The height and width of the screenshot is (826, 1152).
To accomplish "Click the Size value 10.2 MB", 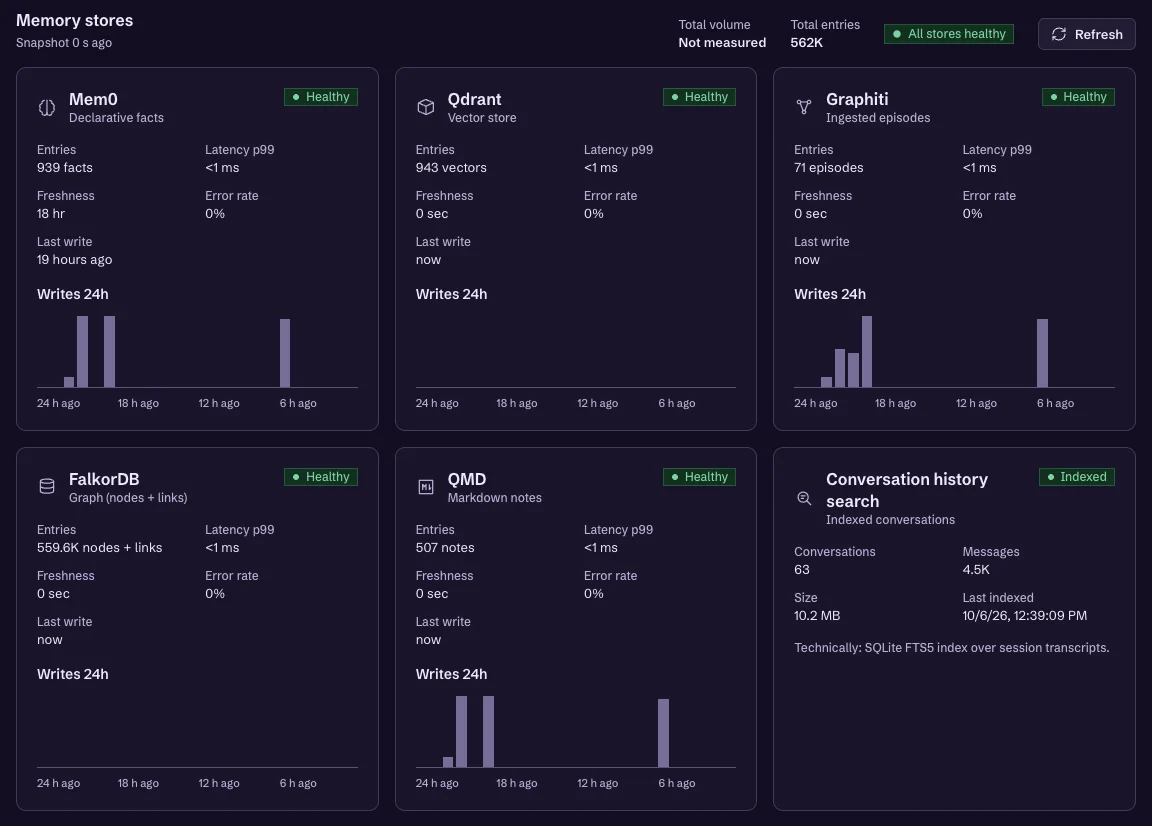I will [817, 616].
